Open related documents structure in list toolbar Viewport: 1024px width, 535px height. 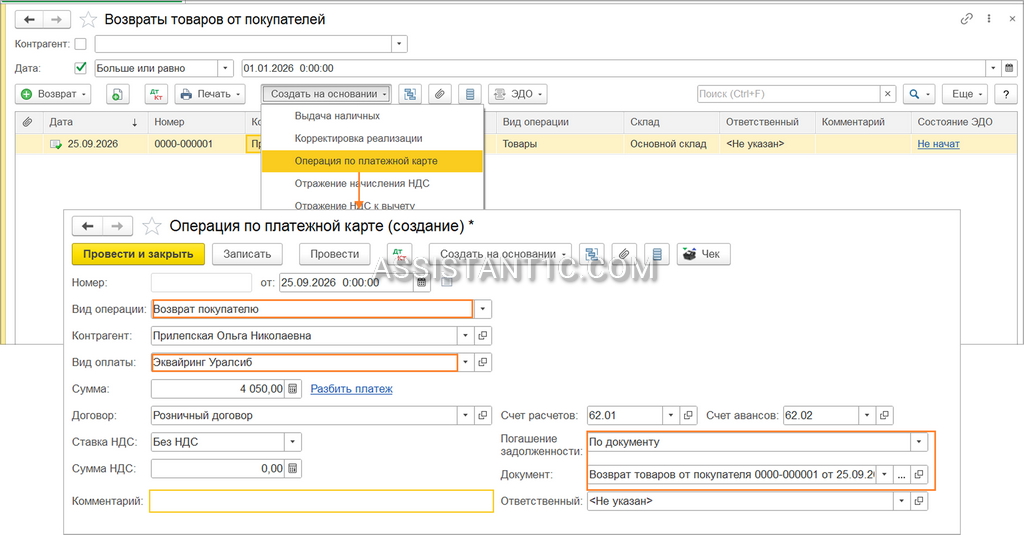pos(409,94)
